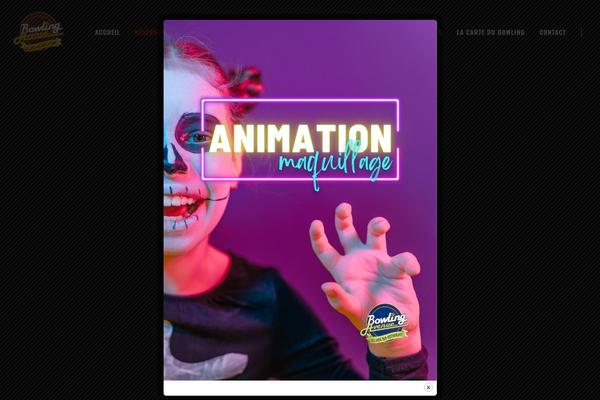Click the Bowling Avenue header logo
600x400 pixels.
pos(38,32)
